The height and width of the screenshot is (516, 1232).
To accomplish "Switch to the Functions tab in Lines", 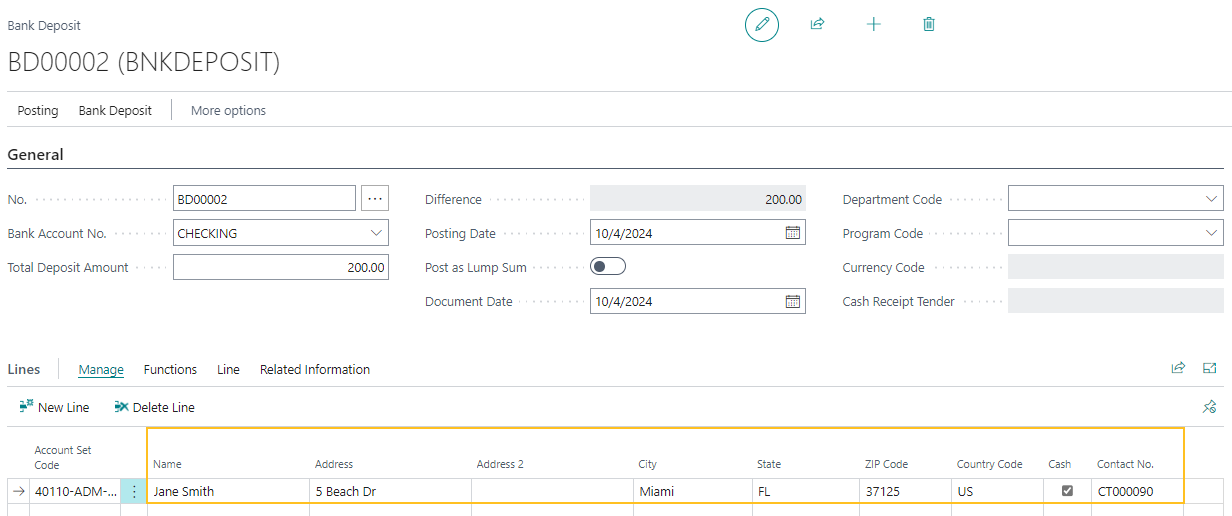I will click(x=170, y=370).
